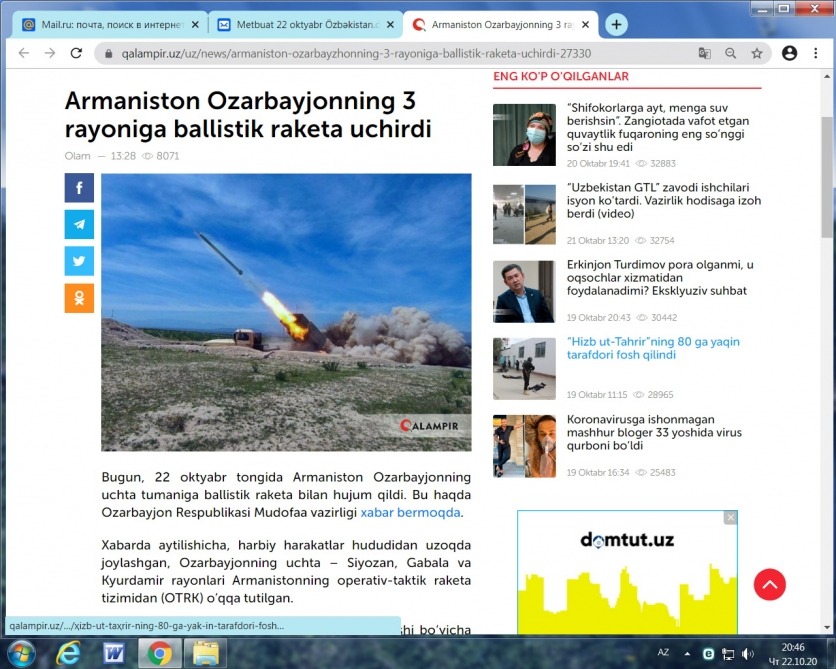Image resolution: width=836 pixels, height=669 pixels.
Task: Bookmark this page with the star icon
Action: coord(757,53)
